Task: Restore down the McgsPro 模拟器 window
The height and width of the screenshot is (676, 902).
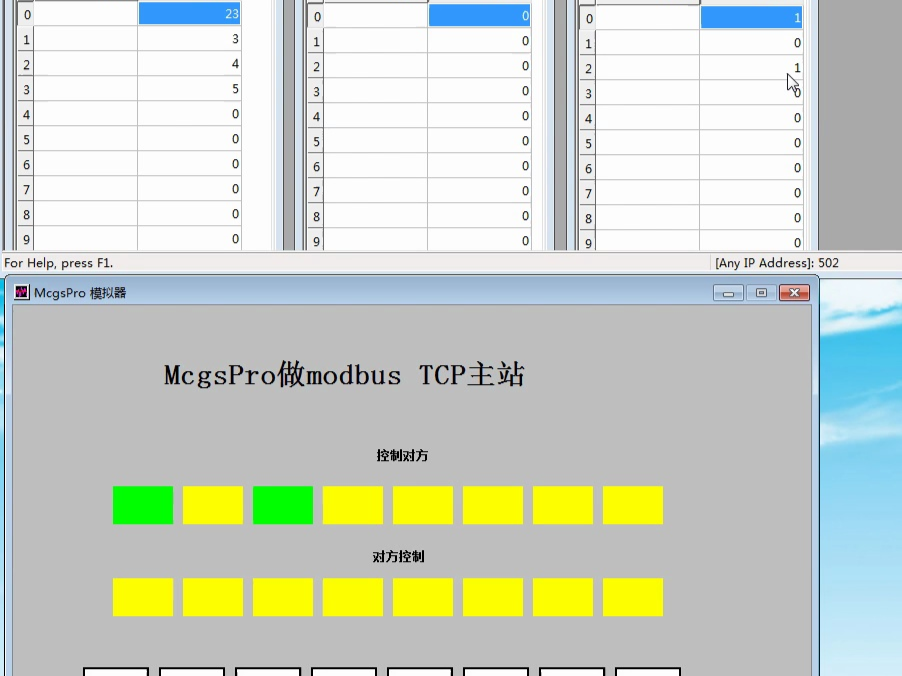Action: coord(760,293)
